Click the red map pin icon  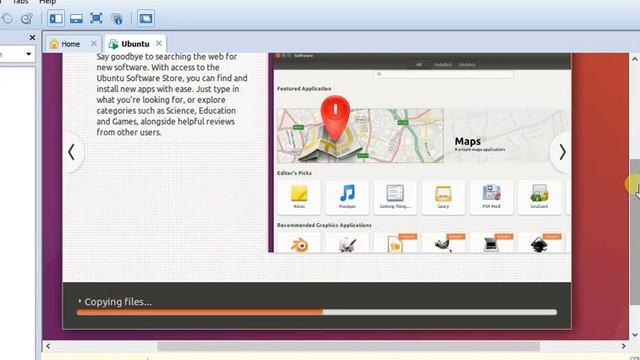coord(335,118)
